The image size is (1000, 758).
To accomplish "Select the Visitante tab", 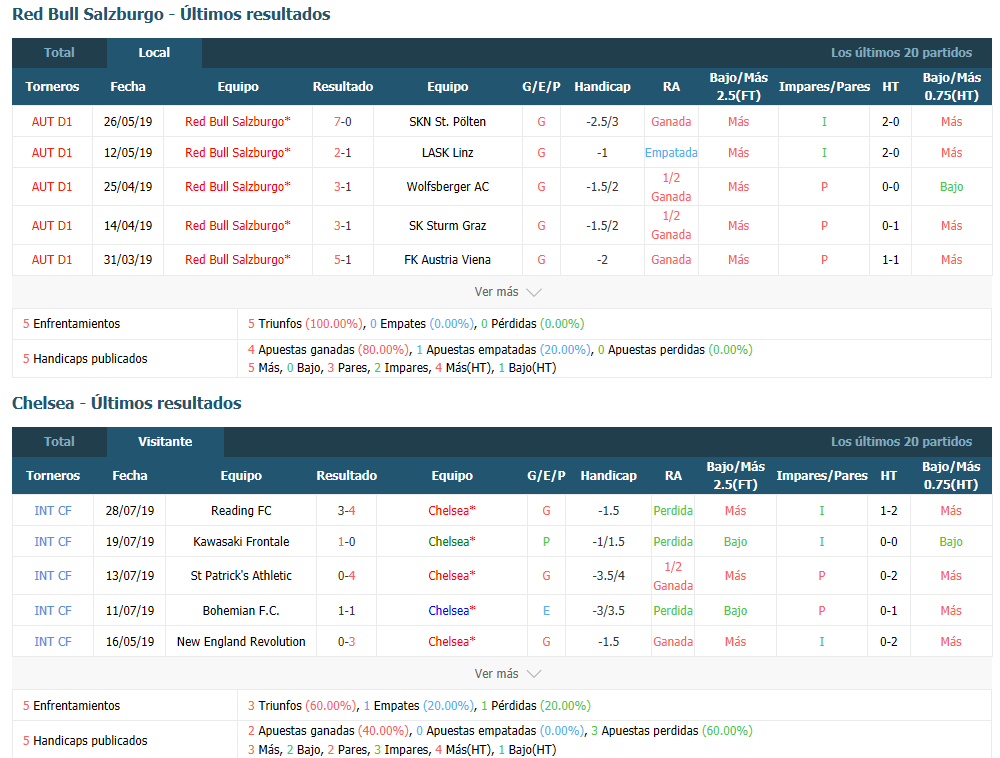I will pyautogui.click(x=165, y=442).
